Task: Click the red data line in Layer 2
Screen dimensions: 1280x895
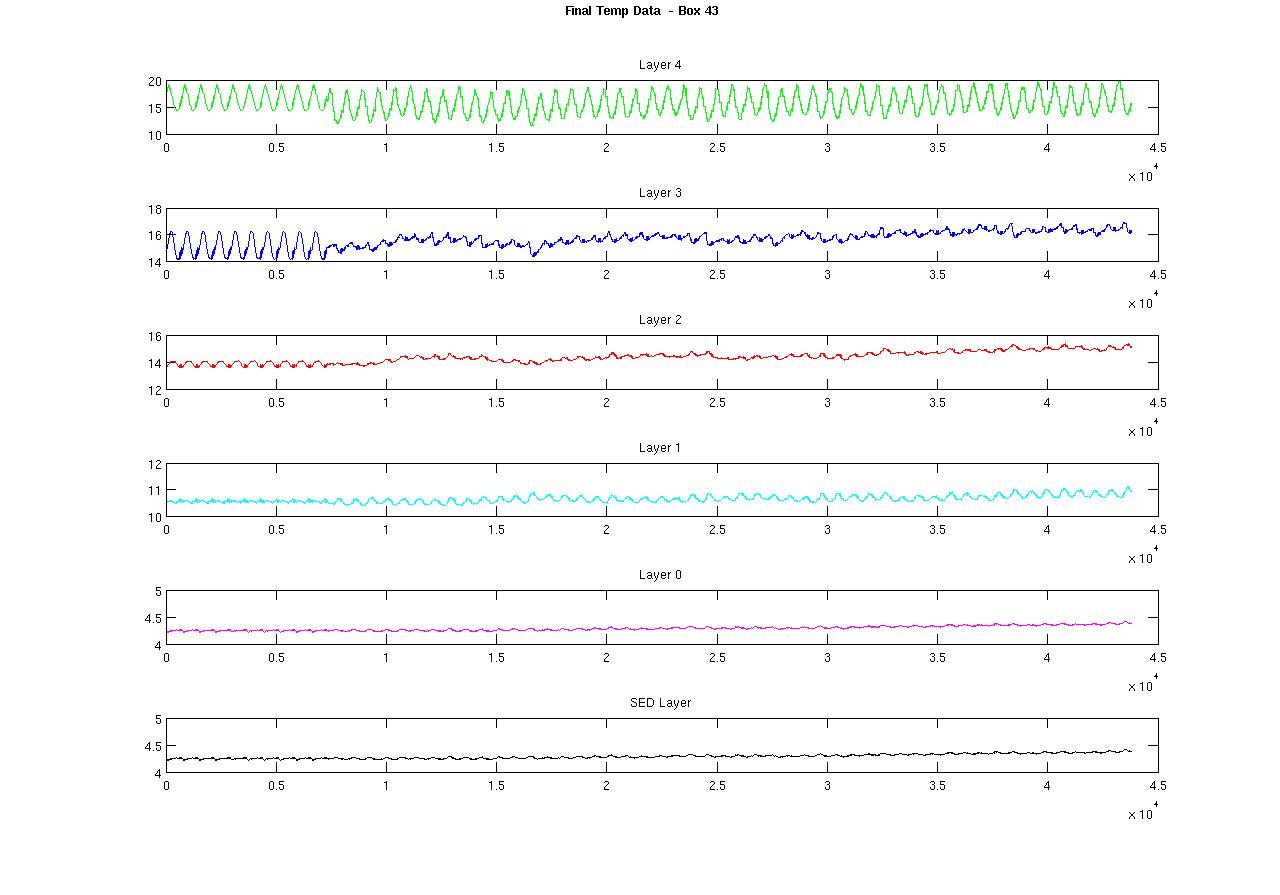Action: point(640,355)
